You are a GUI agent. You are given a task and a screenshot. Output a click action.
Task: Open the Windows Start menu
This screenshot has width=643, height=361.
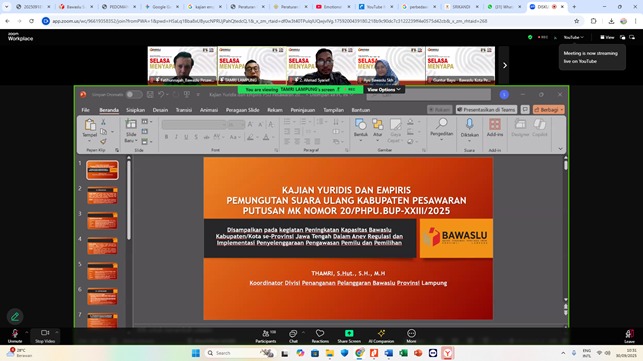tap(196, 353)
